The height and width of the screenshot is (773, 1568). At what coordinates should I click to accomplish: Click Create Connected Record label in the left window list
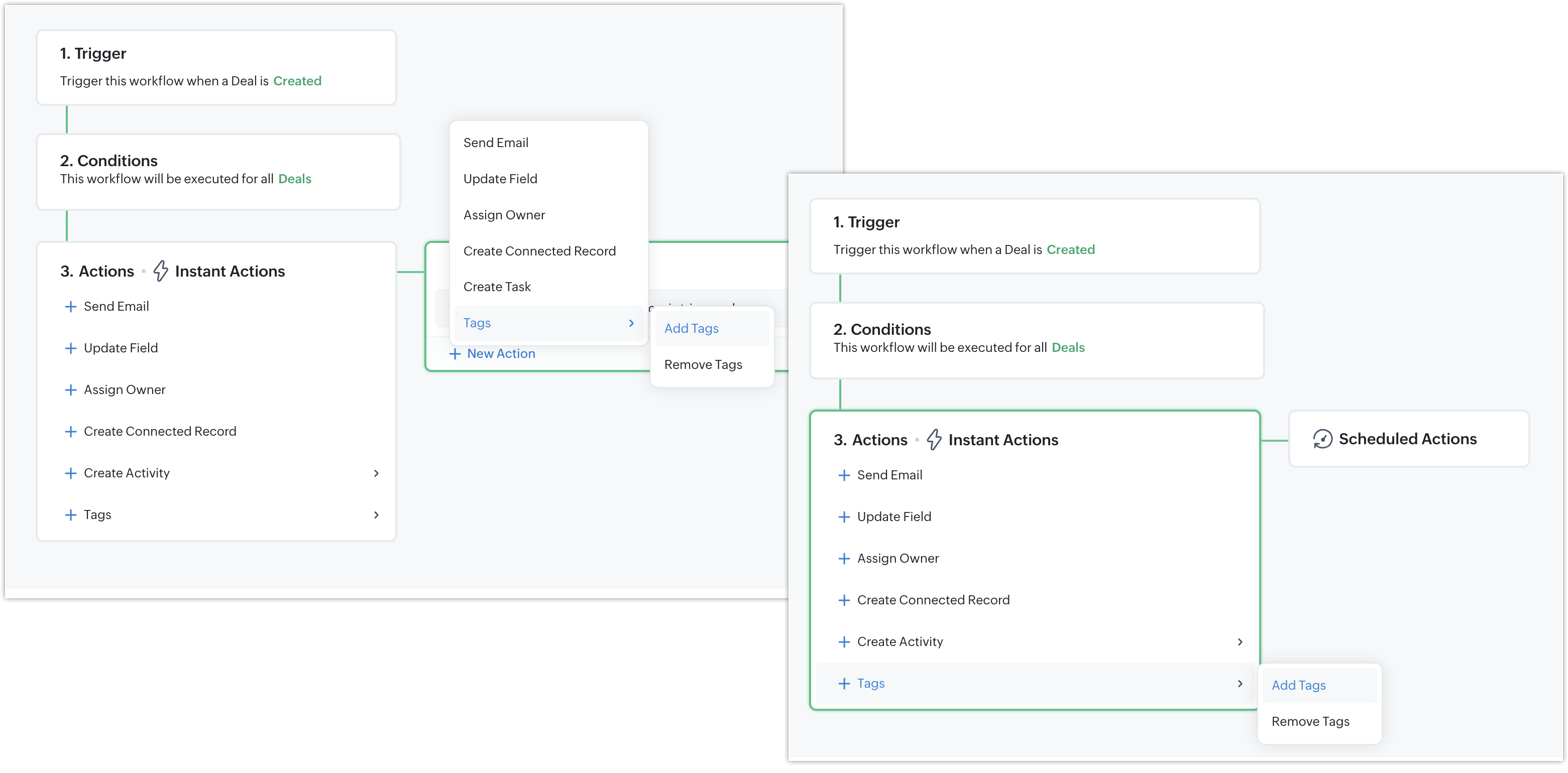tap(160, 431)
